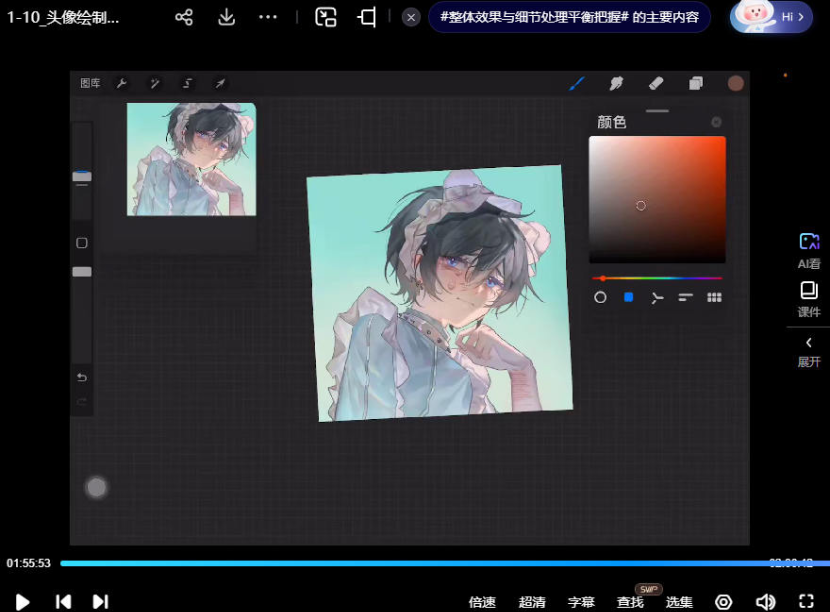Screen dimensions: 830x612
Task: Open the Actions wrench menu
Action: pyautogui.click(x=121, y=83)
